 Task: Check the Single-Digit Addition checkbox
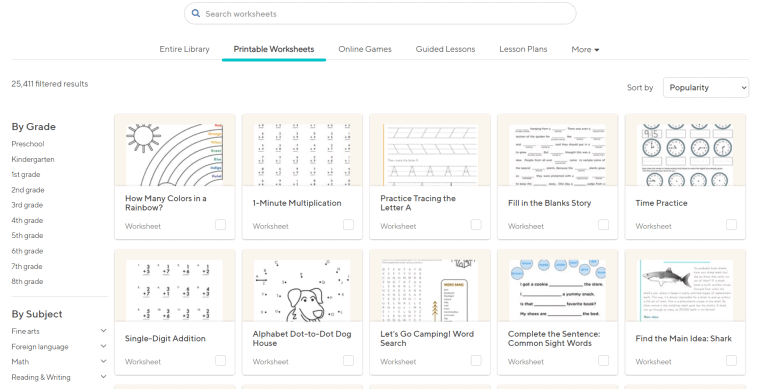220,361
